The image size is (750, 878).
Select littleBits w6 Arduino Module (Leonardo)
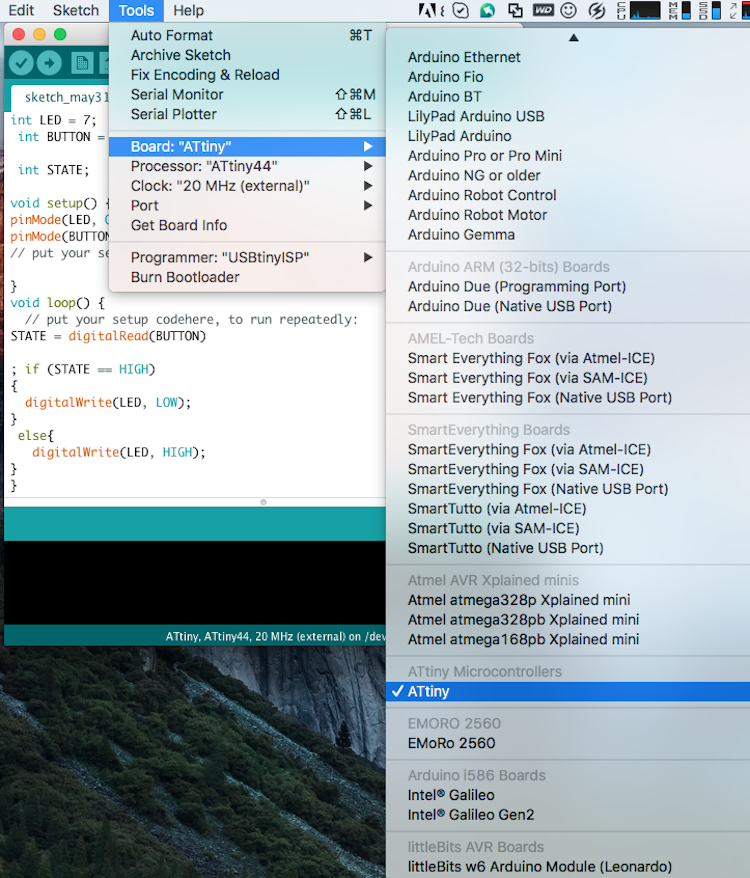(568, 867)
